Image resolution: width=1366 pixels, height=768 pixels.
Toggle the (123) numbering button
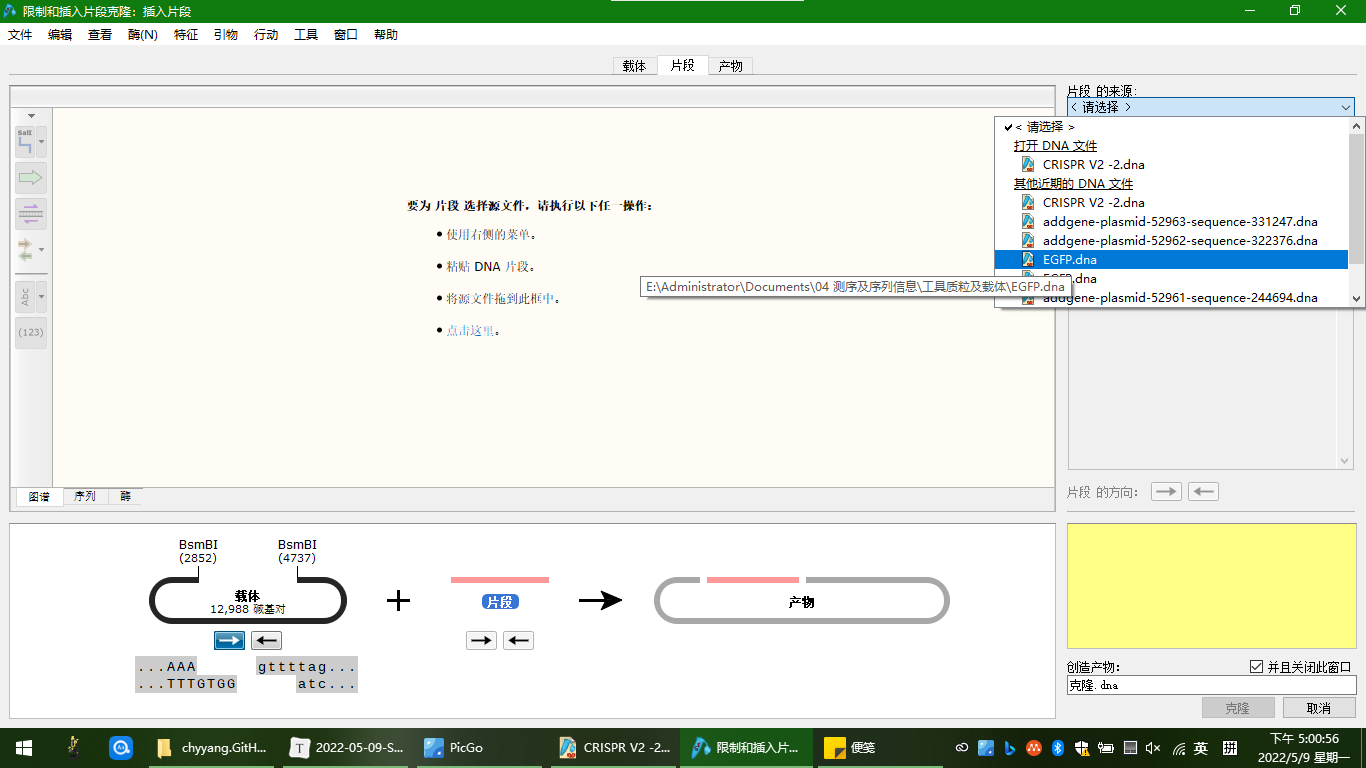click(31, 332)
